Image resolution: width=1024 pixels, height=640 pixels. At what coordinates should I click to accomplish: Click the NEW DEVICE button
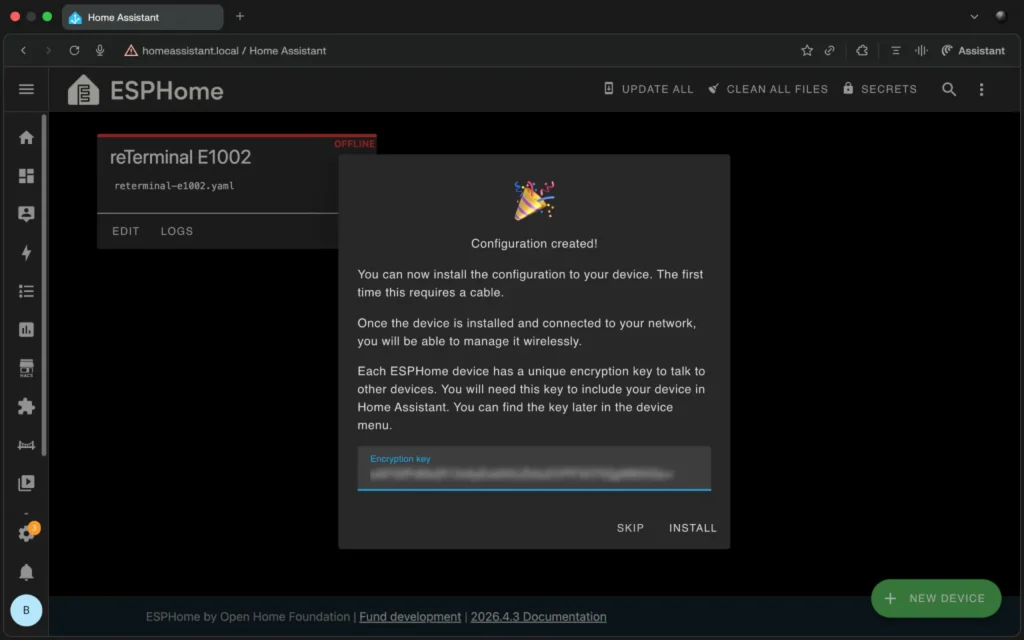(936, 598)
